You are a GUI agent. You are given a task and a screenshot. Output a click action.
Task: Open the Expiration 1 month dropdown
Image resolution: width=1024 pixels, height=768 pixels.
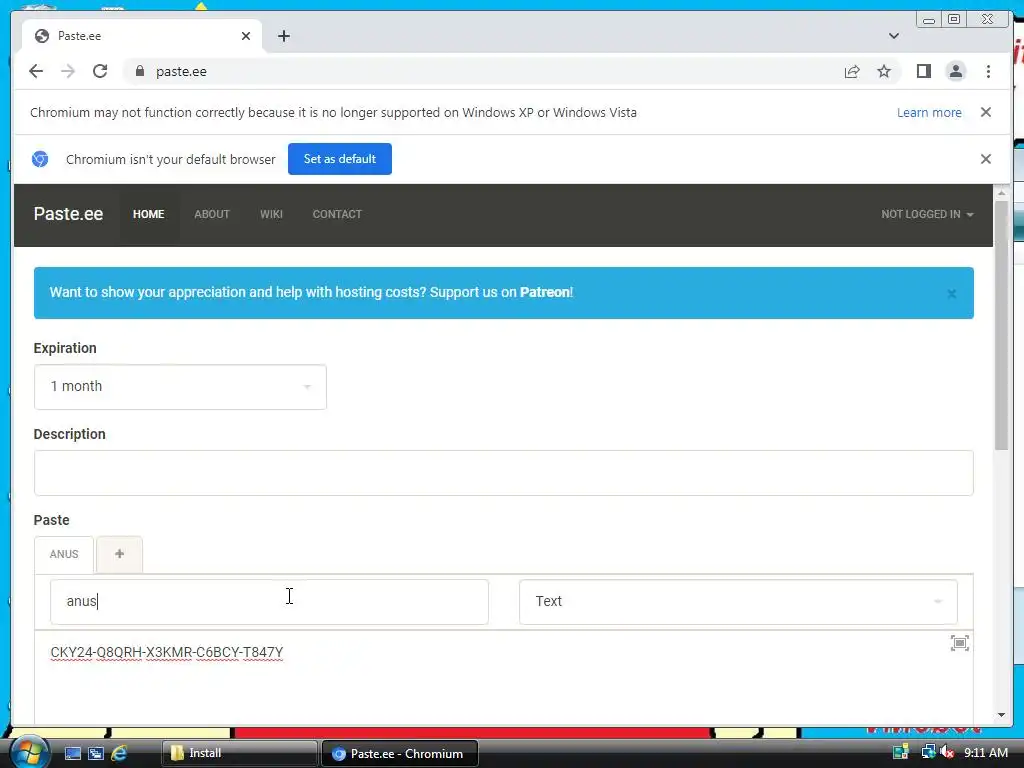180,387
